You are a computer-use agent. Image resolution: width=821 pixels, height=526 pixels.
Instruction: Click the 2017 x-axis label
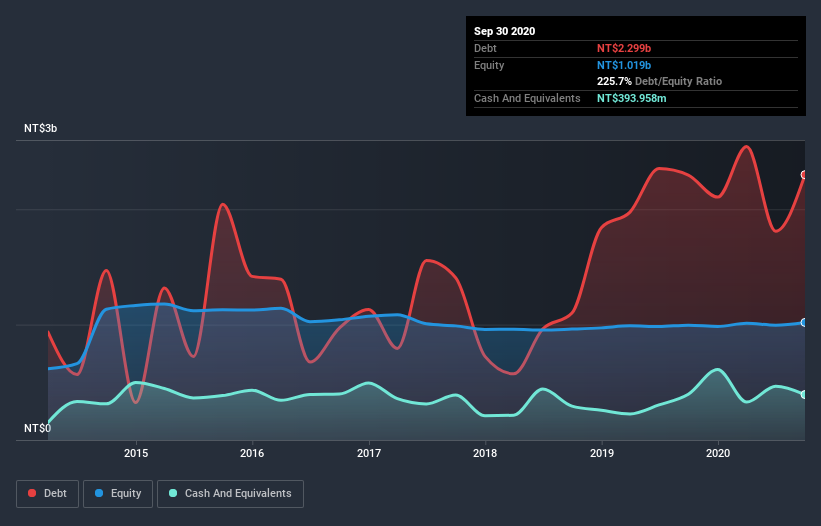coord(369,453)
